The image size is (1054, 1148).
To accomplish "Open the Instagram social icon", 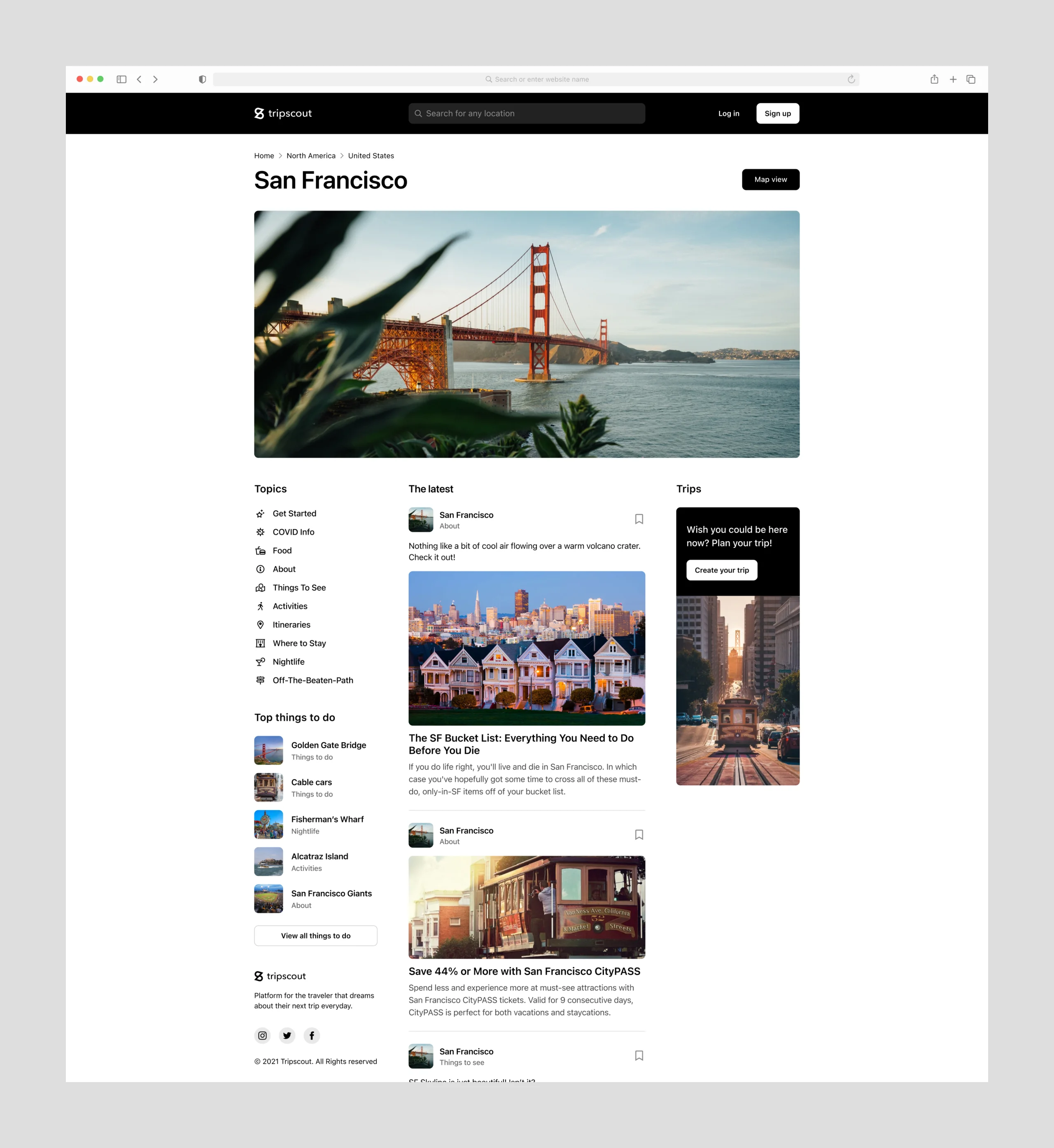I will (x=262, y=1035).
